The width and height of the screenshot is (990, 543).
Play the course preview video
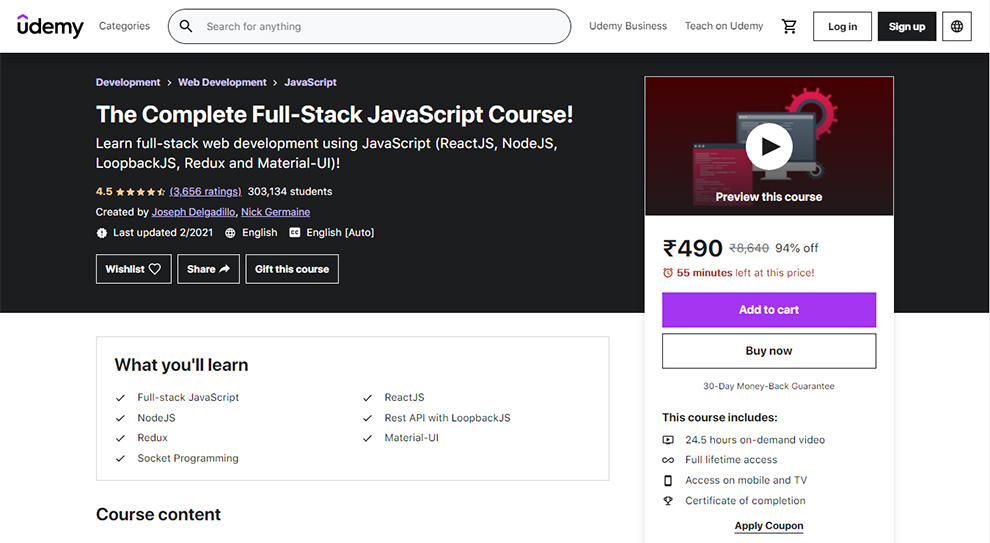coord(769,146)
